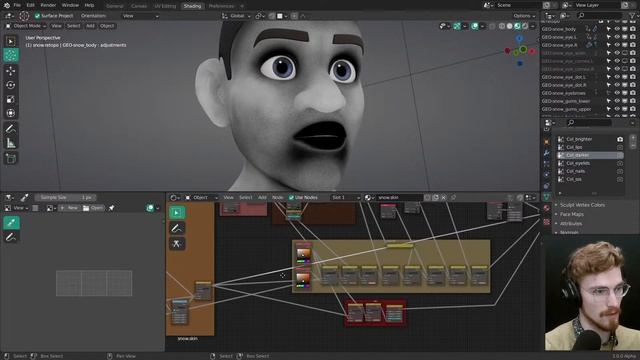Activate the Select tool in node editor
The image size is (640, 360).
[x=177, y=213]
